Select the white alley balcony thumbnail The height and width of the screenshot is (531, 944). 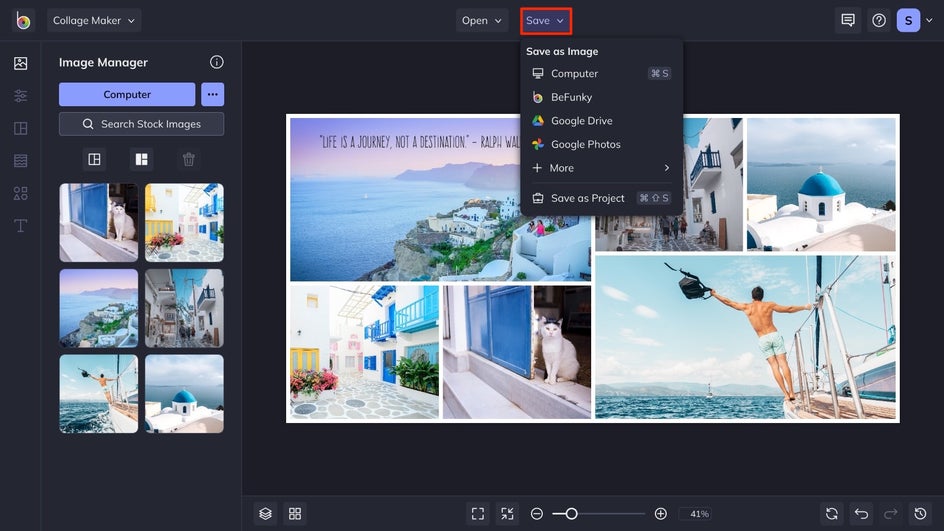tap(184, 308)
